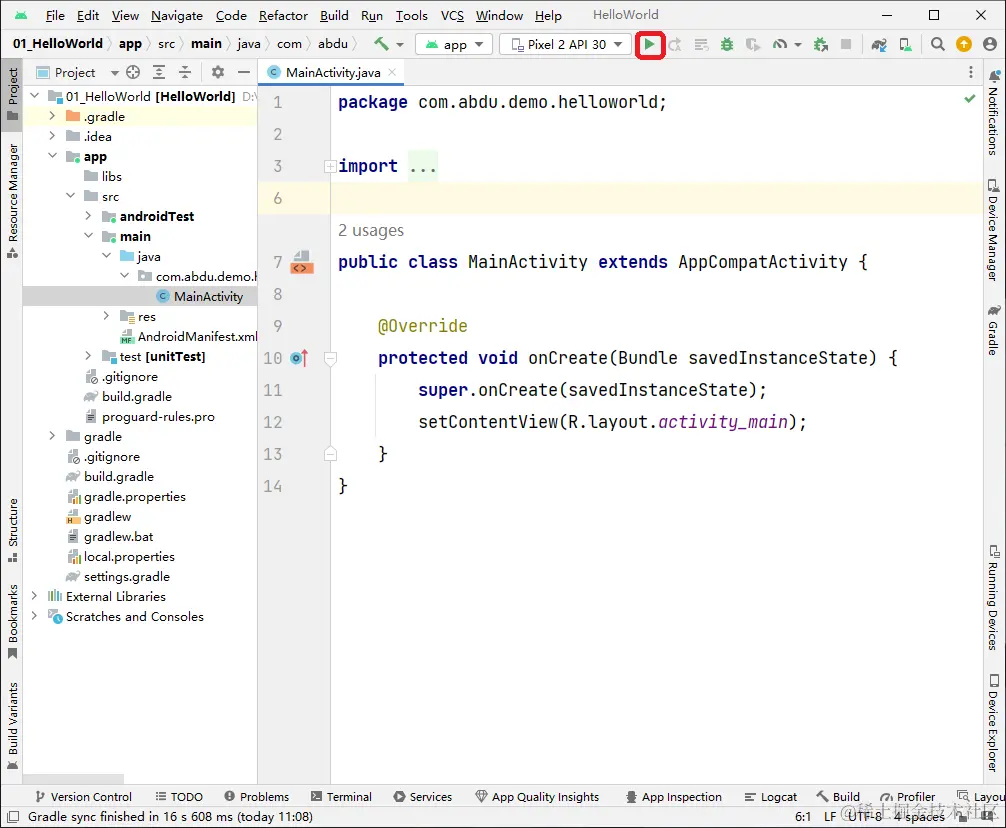Image resolution: width=1006 pixels, height=828 pixels.
Task: Click the user account avatar icon
Action: 990,44
